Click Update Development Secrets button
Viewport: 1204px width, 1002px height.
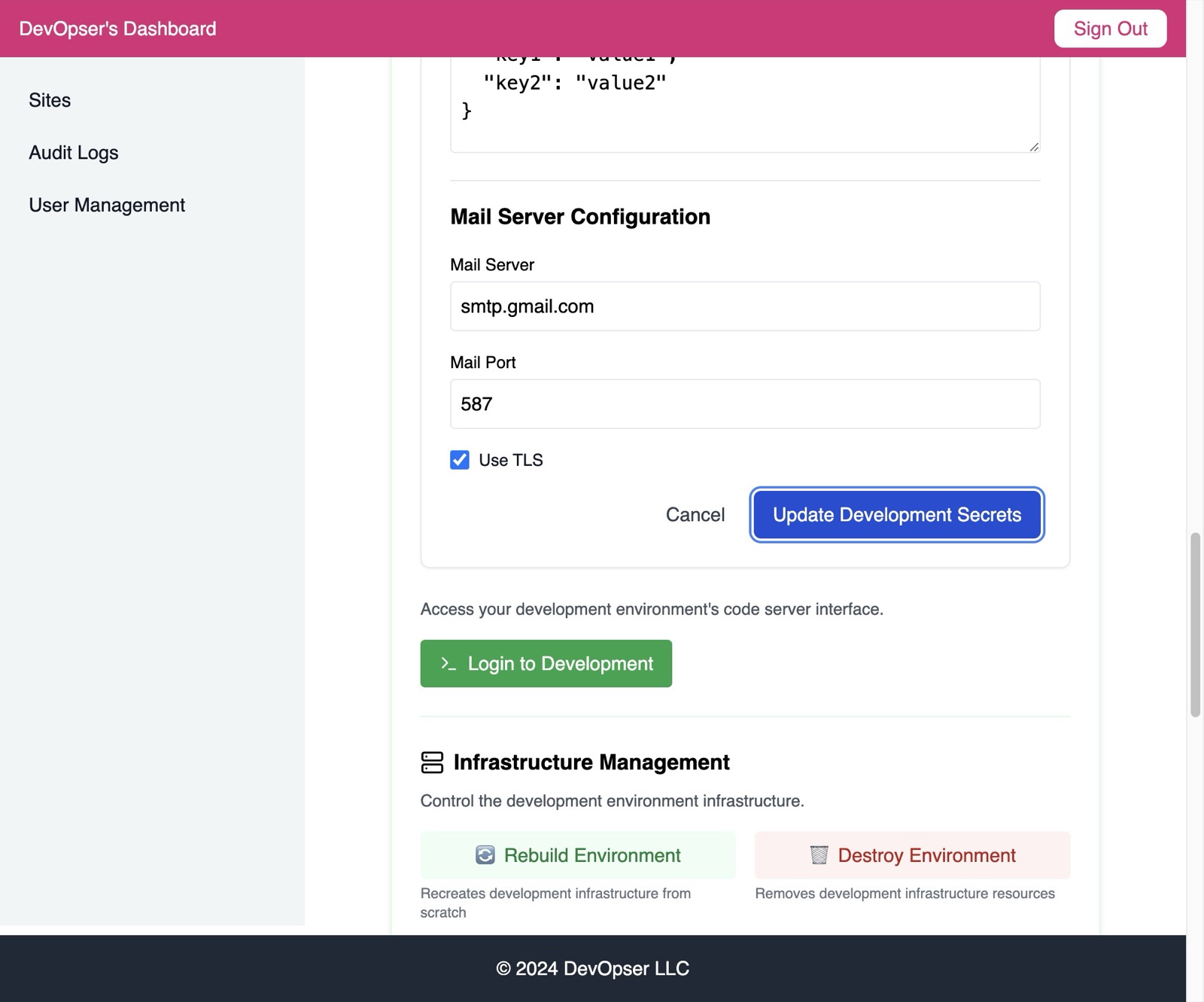point(897,515)
